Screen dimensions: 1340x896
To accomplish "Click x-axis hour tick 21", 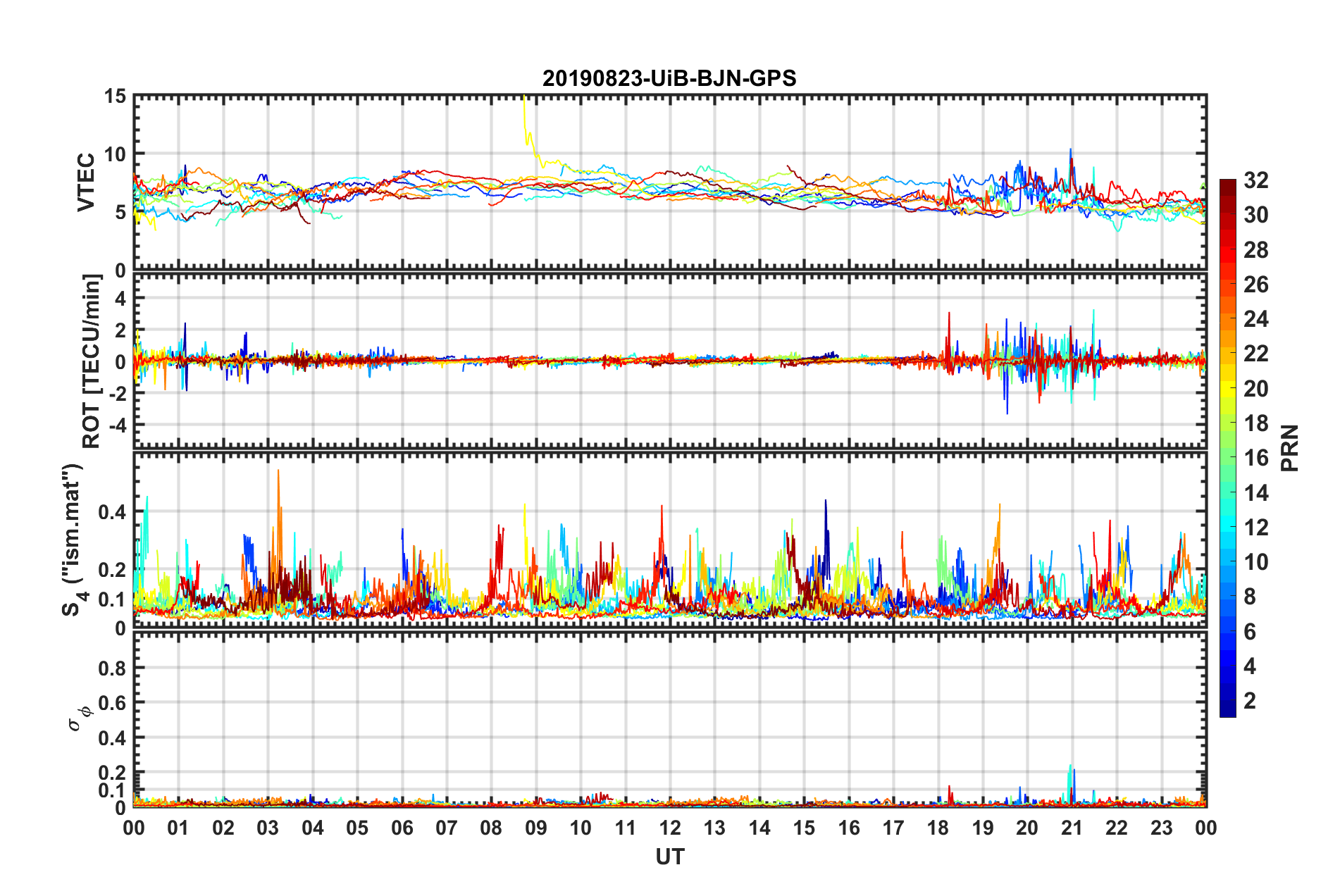I will click(1072, 828).
